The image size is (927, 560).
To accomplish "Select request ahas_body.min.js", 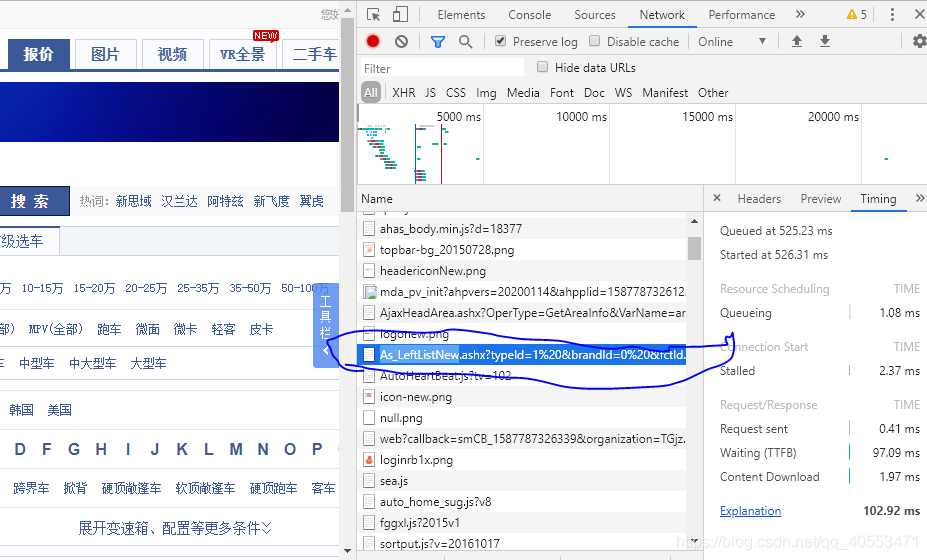I will [x=522, y=228].
